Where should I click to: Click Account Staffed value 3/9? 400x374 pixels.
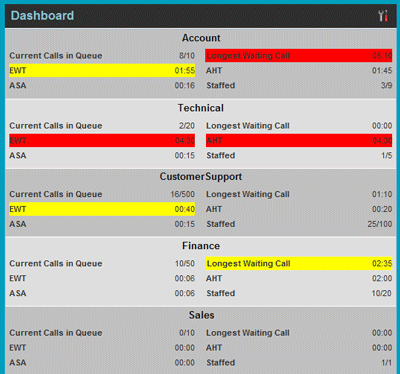coord(387,86)
